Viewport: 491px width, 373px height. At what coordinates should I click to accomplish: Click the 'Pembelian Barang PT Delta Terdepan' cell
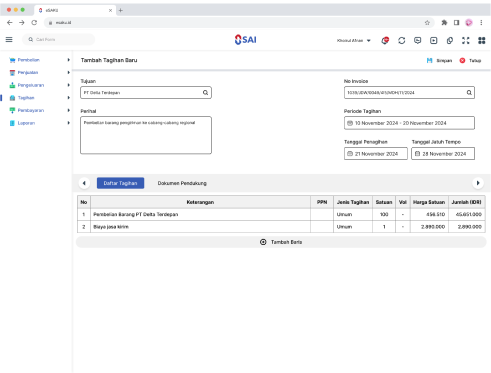pos(200,214)
